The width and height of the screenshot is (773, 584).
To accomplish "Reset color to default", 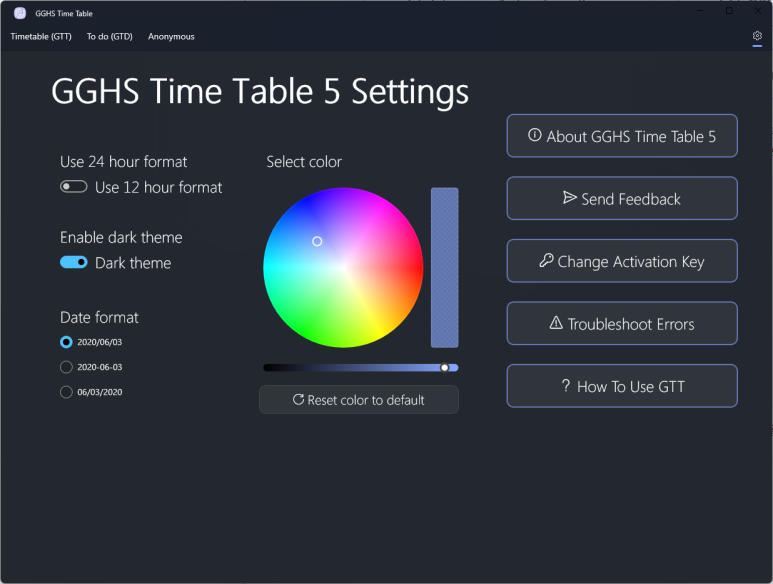I will [359, 400].
